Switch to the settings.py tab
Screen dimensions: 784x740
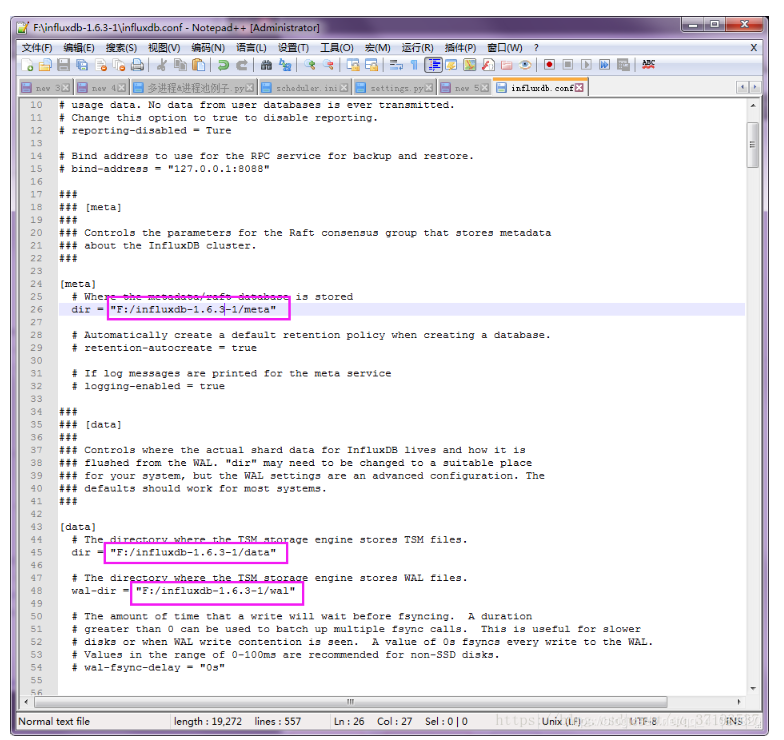click(x=394, y=88)
